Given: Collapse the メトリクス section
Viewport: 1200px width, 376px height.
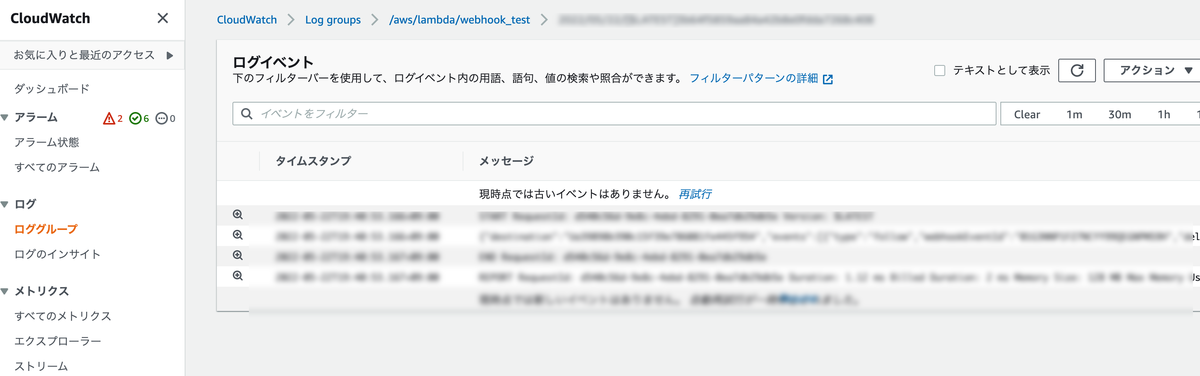Looking at the screenshot, I should point(6,291).
